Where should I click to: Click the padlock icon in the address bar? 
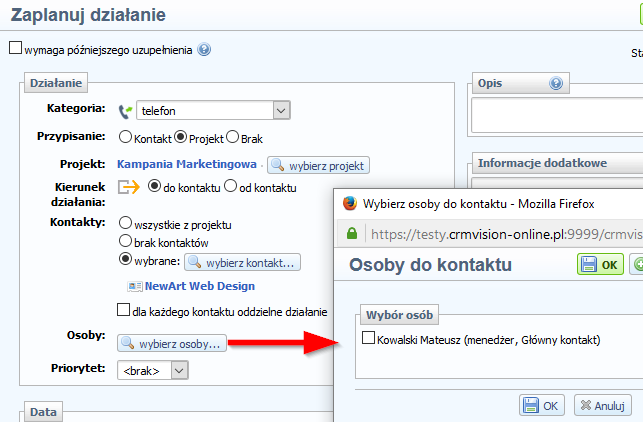pos(353,234)
